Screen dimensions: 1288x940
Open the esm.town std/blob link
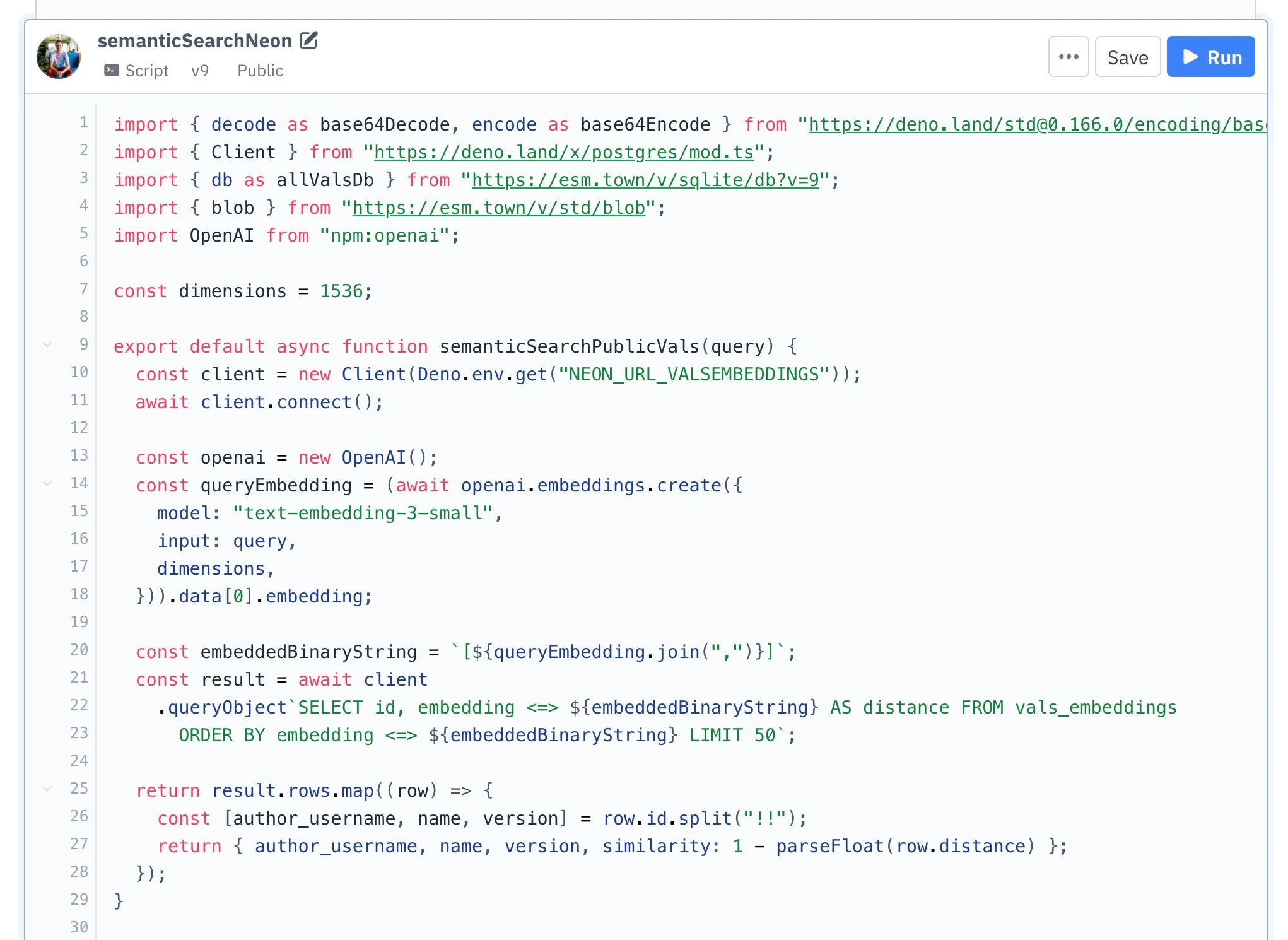498,208
